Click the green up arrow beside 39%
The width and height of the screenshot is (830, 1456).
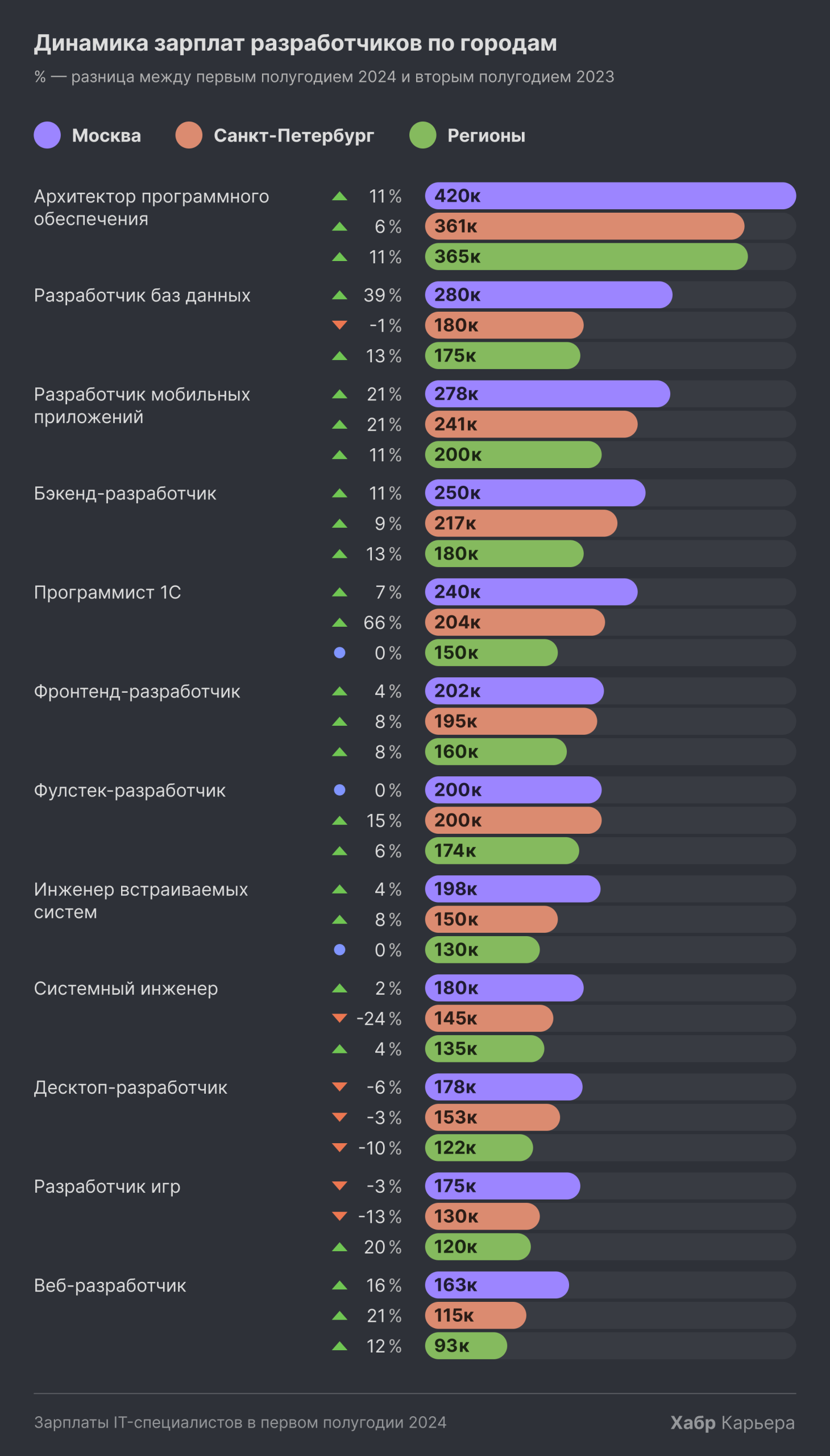(340, 295)
